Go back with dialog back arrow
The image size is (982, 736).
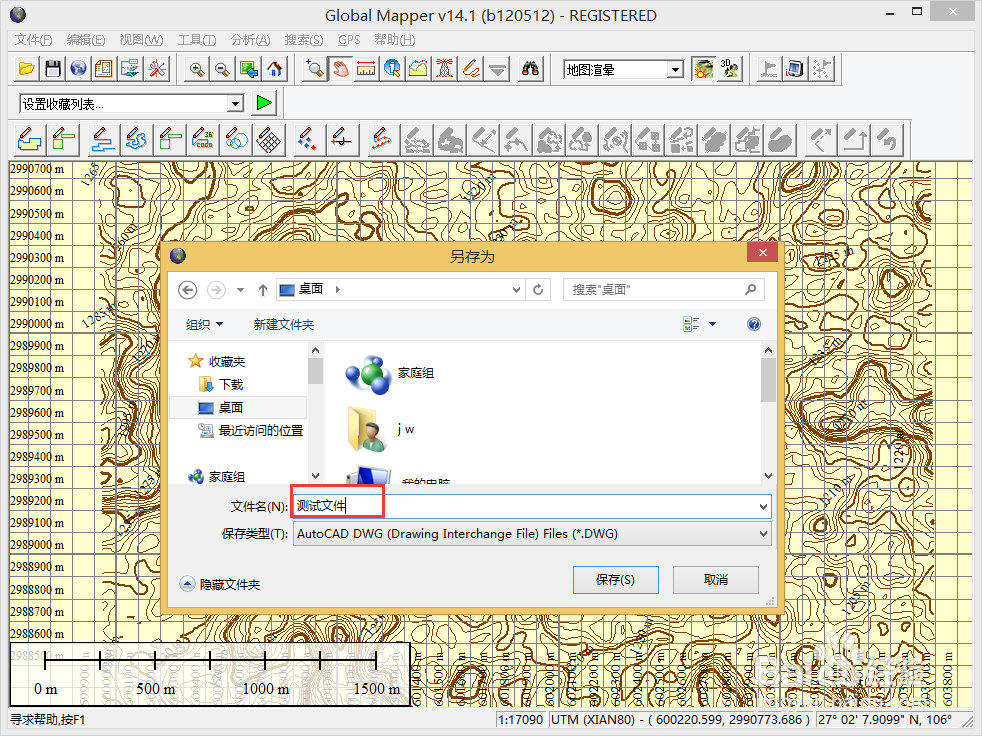coord(188,289)
